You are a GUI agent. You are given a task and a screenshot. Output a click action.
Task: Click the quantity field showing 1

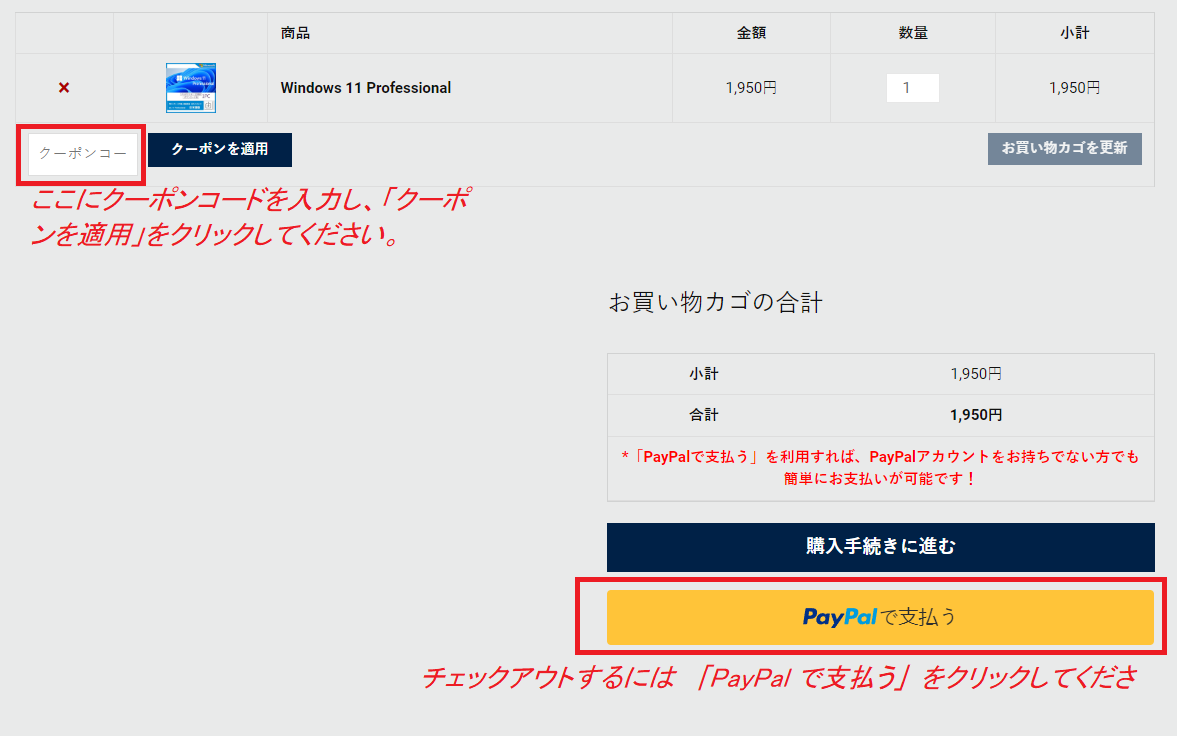912,87
